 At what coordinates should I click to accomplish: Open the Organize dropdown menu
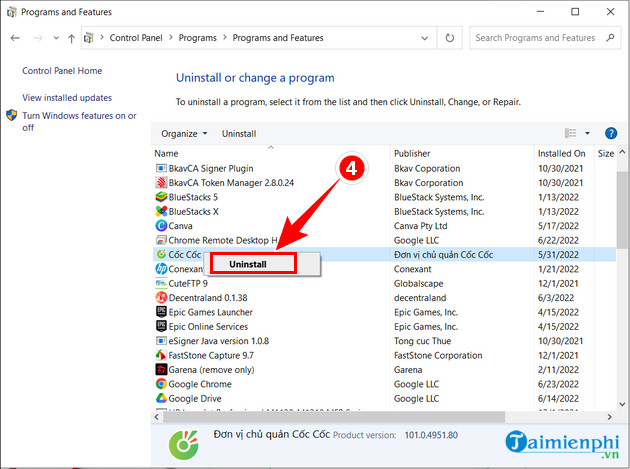(x=184, y=133)
